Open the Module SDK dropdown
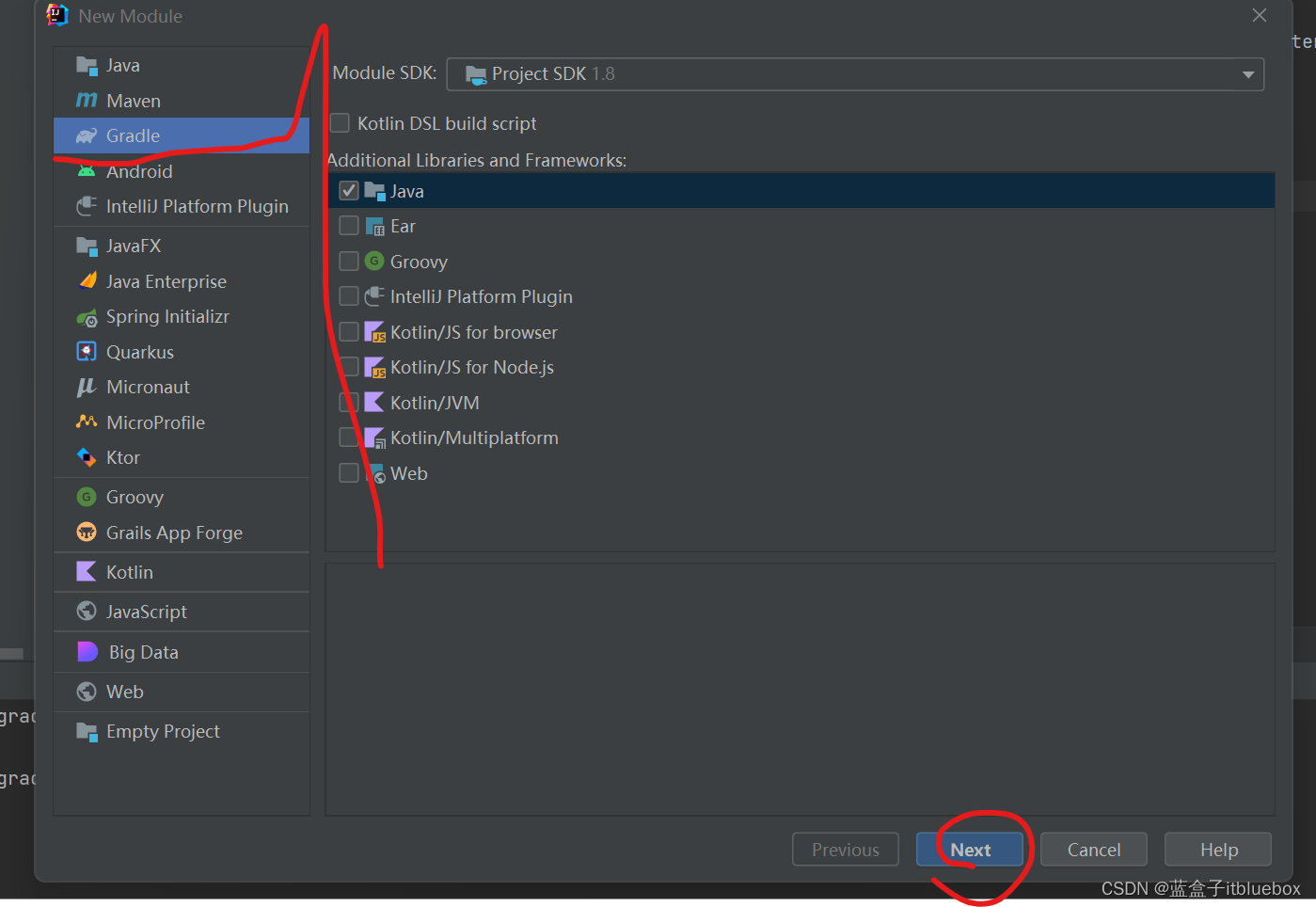1316x907 pixels. point(855,74)
